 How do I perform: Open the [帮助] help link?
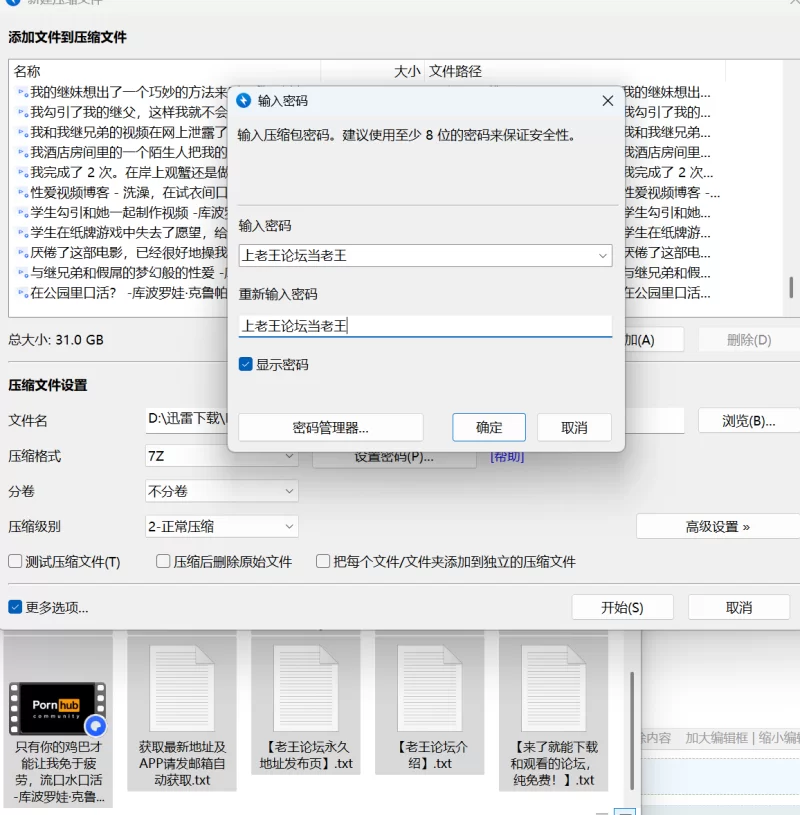(507, 456)
